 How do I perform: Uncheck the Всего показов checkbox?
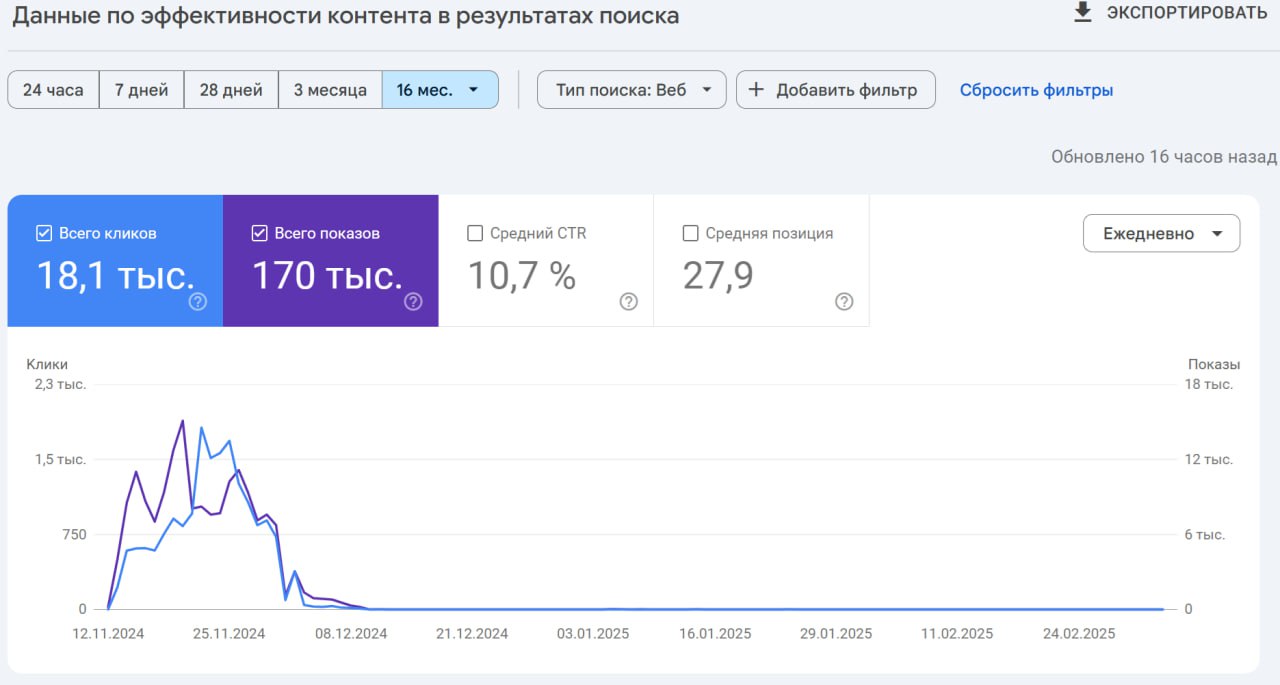tap(259, 233)
